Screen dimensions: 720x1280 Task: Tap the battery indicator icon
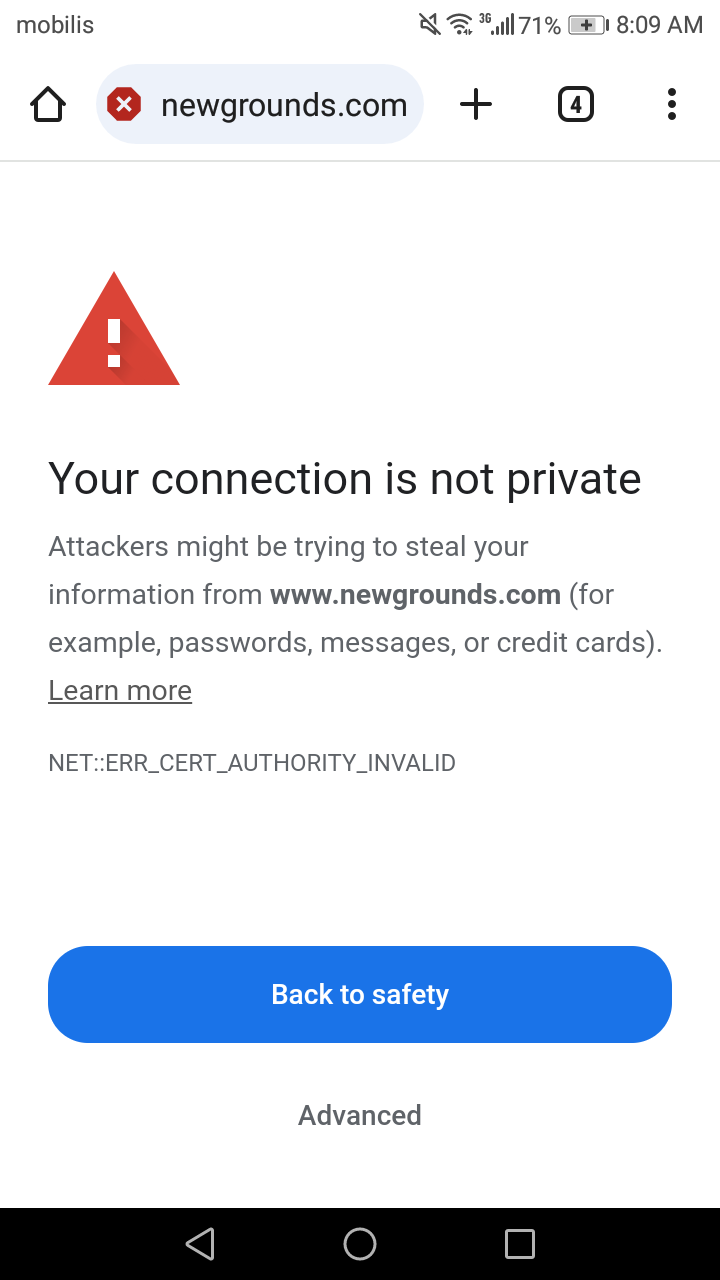click(x=588, y=25)
